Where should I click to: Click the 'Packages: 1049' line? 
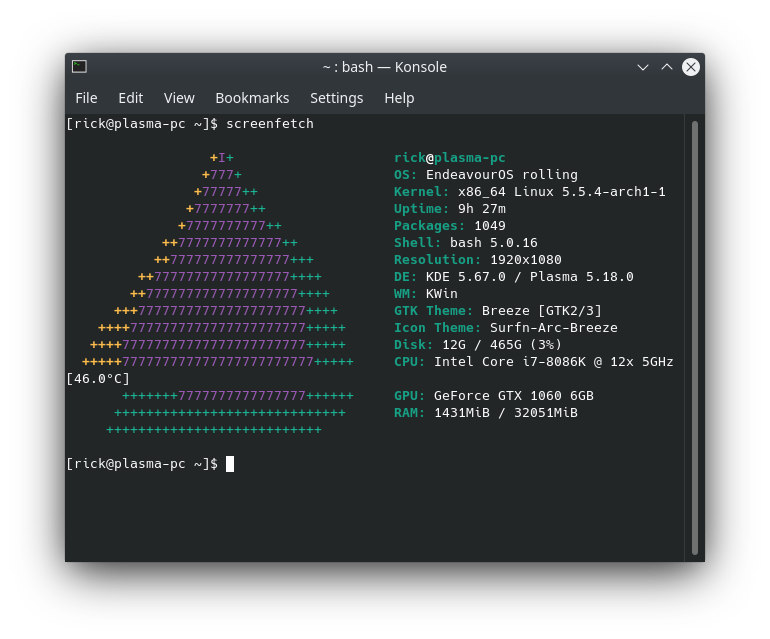click(x=450, y=226)
